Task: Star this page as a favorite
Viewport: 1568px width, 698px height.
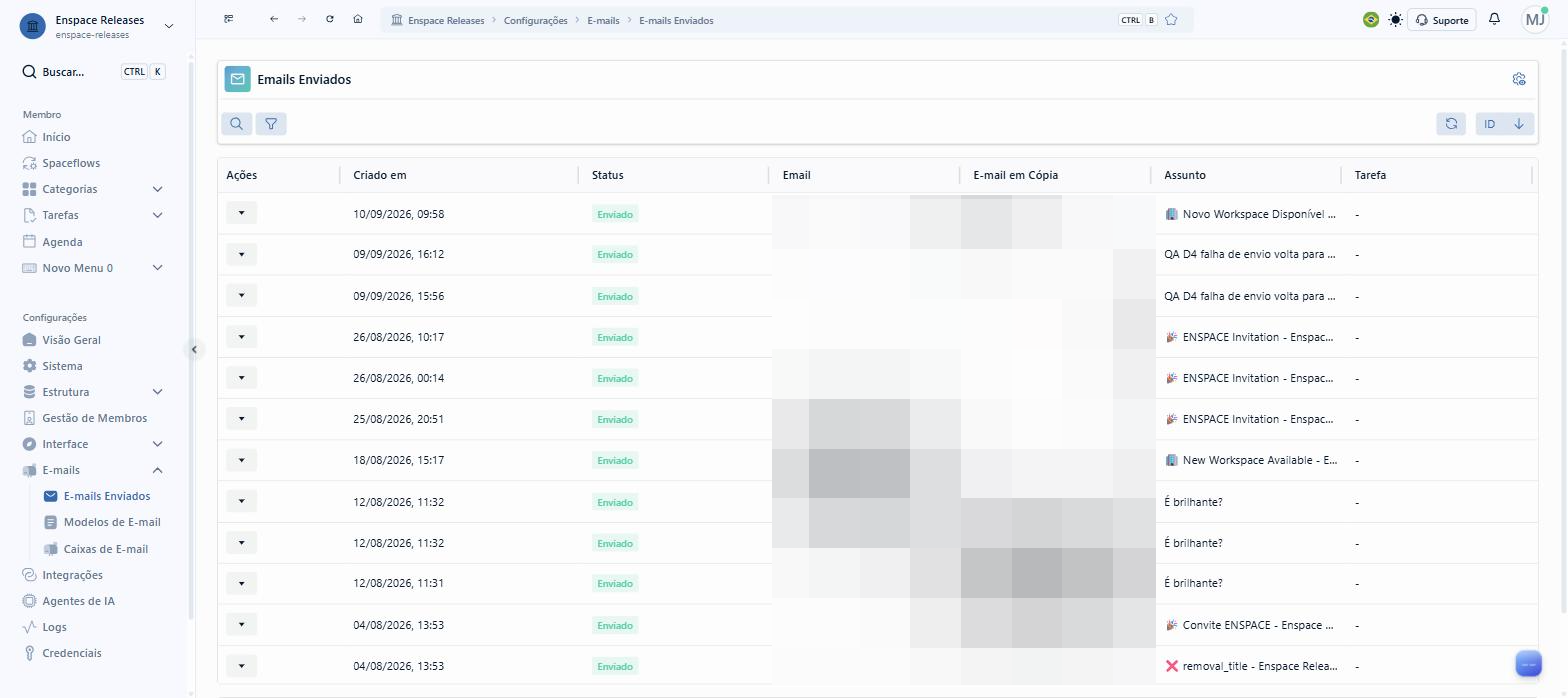Action: [x=1171, y=20]
